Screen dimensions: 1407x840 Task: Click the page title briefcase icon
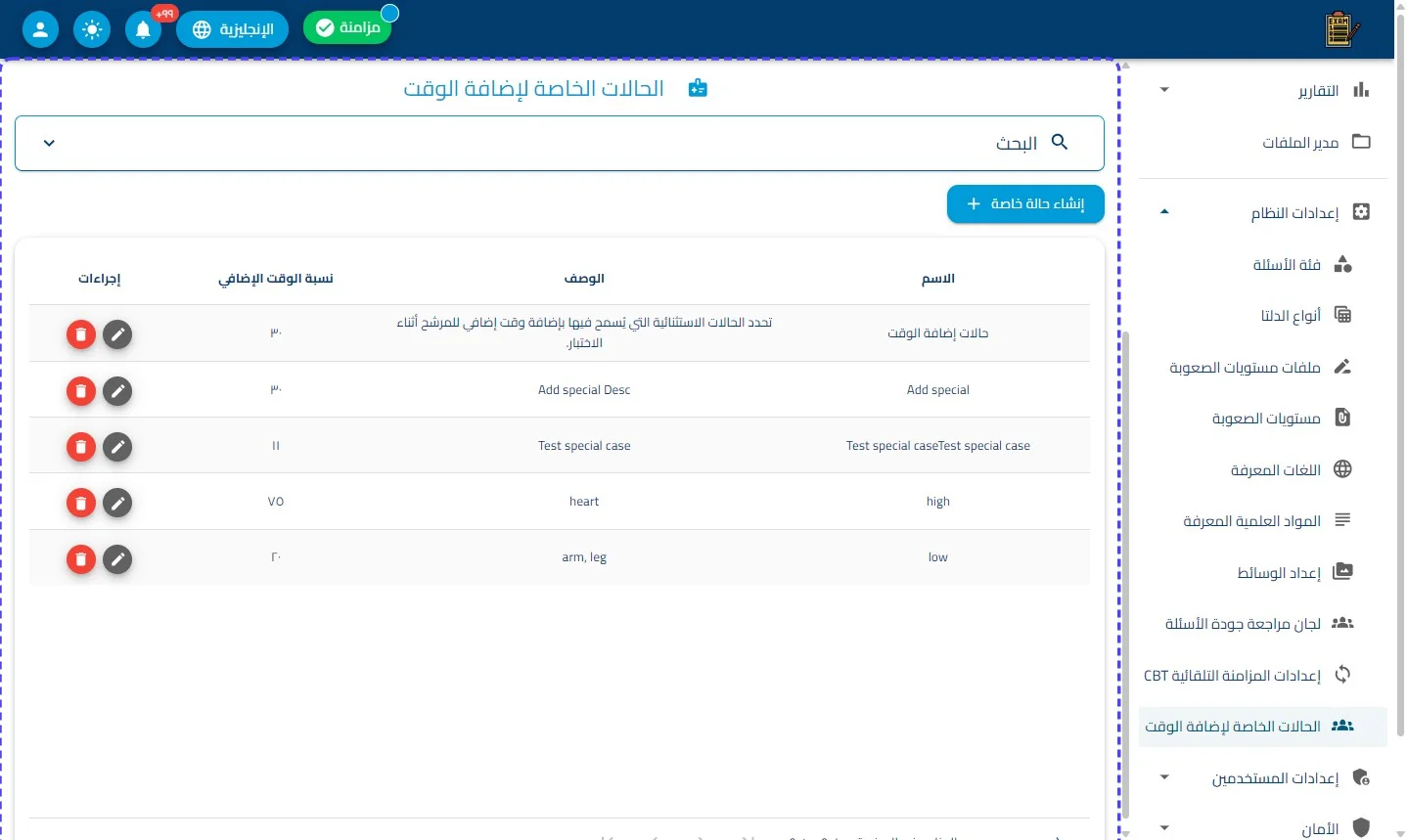coord(698,89)
